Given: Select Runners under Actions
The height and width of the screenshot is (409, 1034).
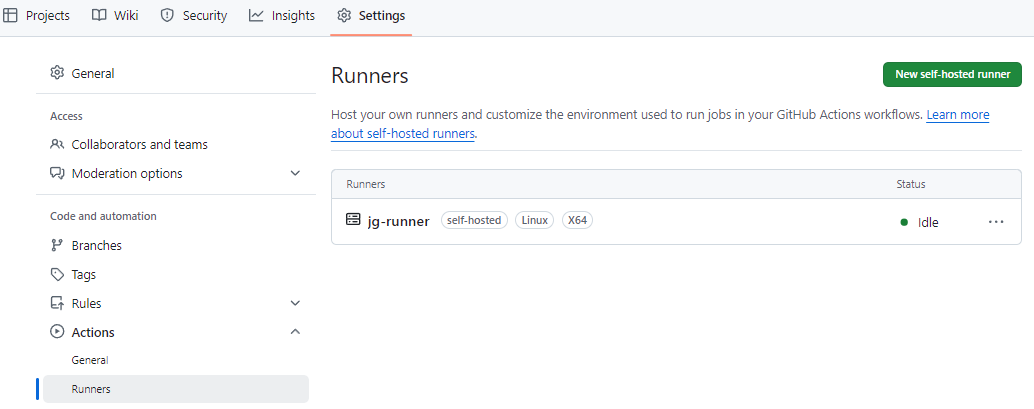Looking at the screenshot, I should coord(176,389).
